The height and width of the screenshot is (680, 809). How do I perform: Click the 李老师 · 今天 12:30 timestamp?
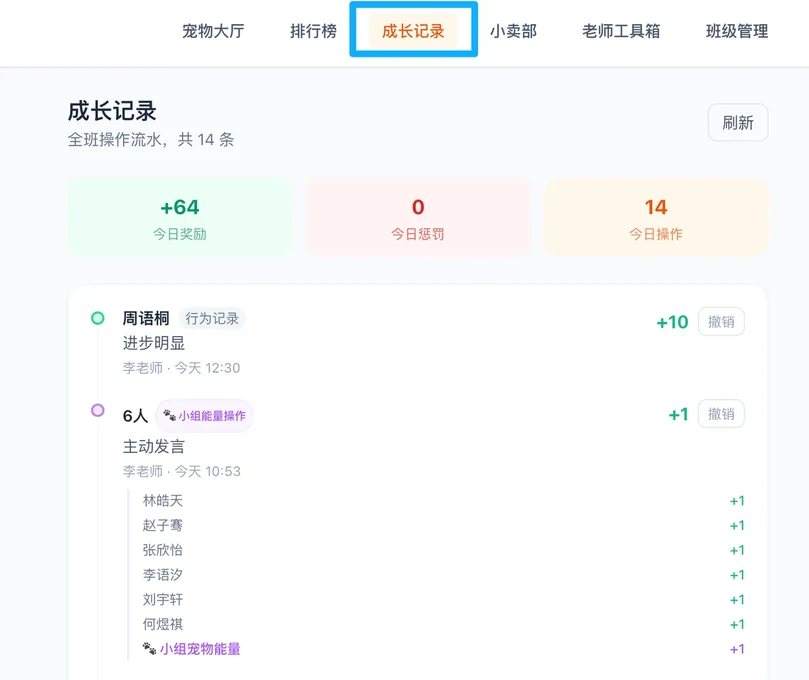(181, 368)
